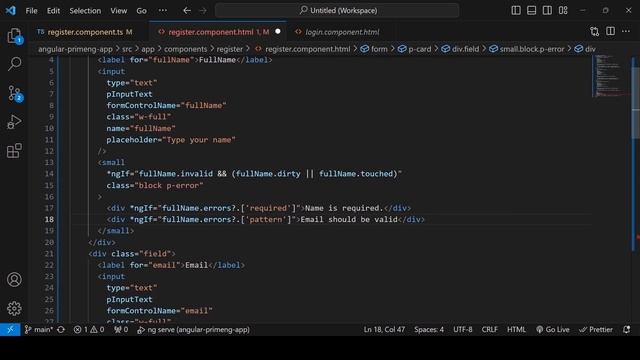Viewport: 640px width, 360px height.
Task: Click Ln 18, Col 47 position indicator
Action: click(384, 329)
